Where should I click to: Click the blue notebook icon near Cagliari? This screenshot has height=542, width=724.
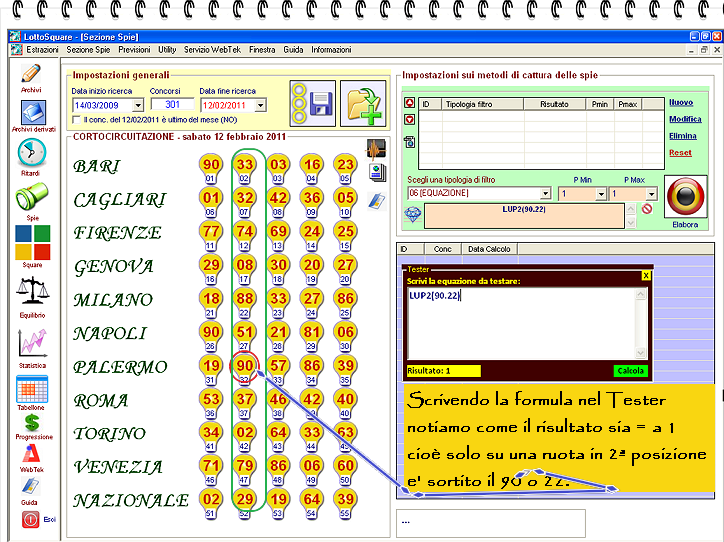(x=377, y=201)
